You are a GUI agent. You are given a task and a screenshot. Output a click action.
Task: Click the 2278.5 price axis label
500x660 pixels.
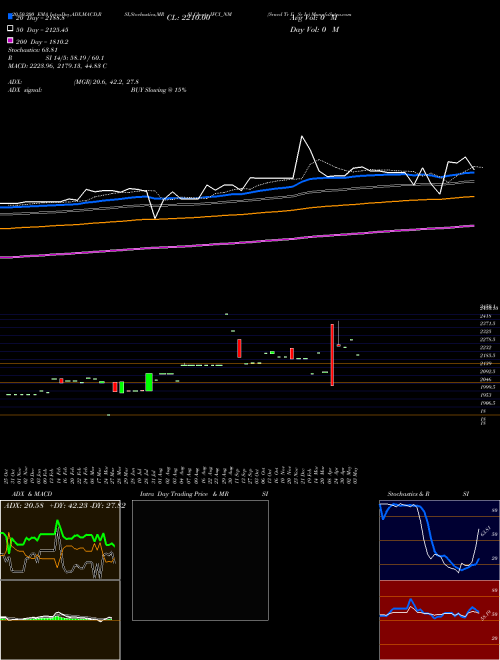(x=487, y=339)
